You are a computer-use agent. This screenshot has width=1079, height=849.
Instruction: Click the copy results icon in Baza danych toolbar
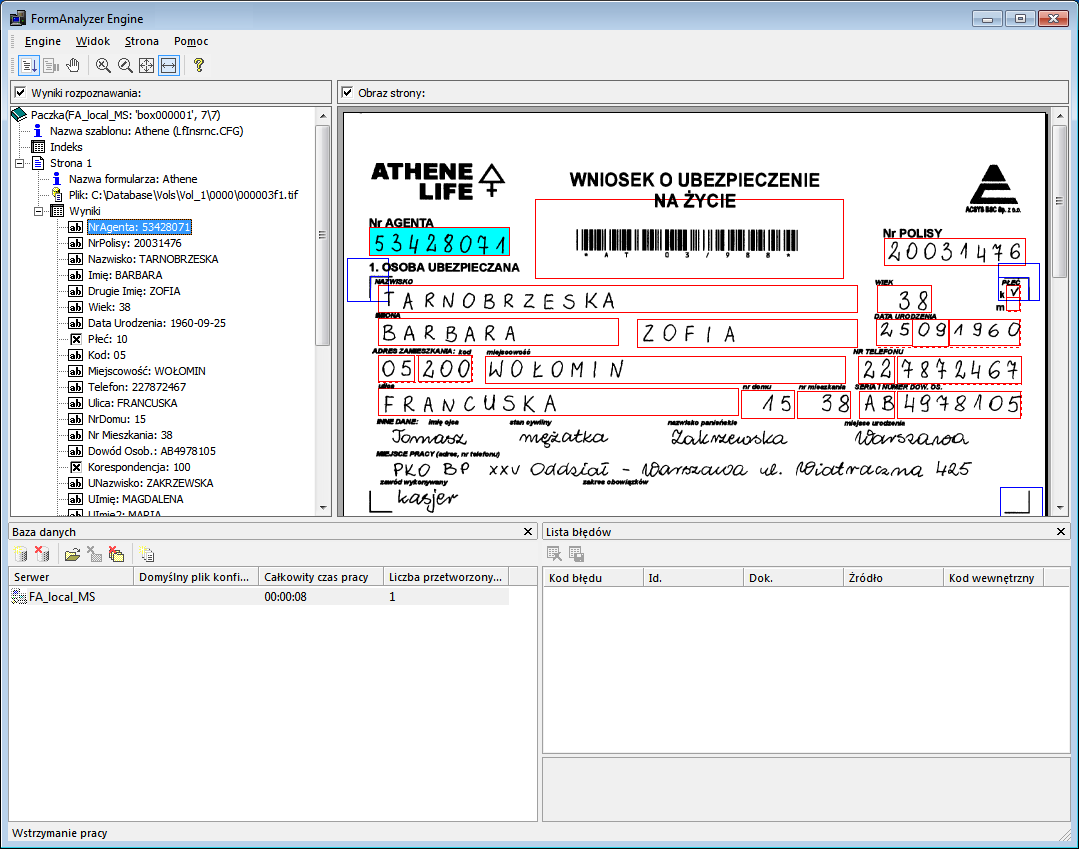tap(148, 553)
